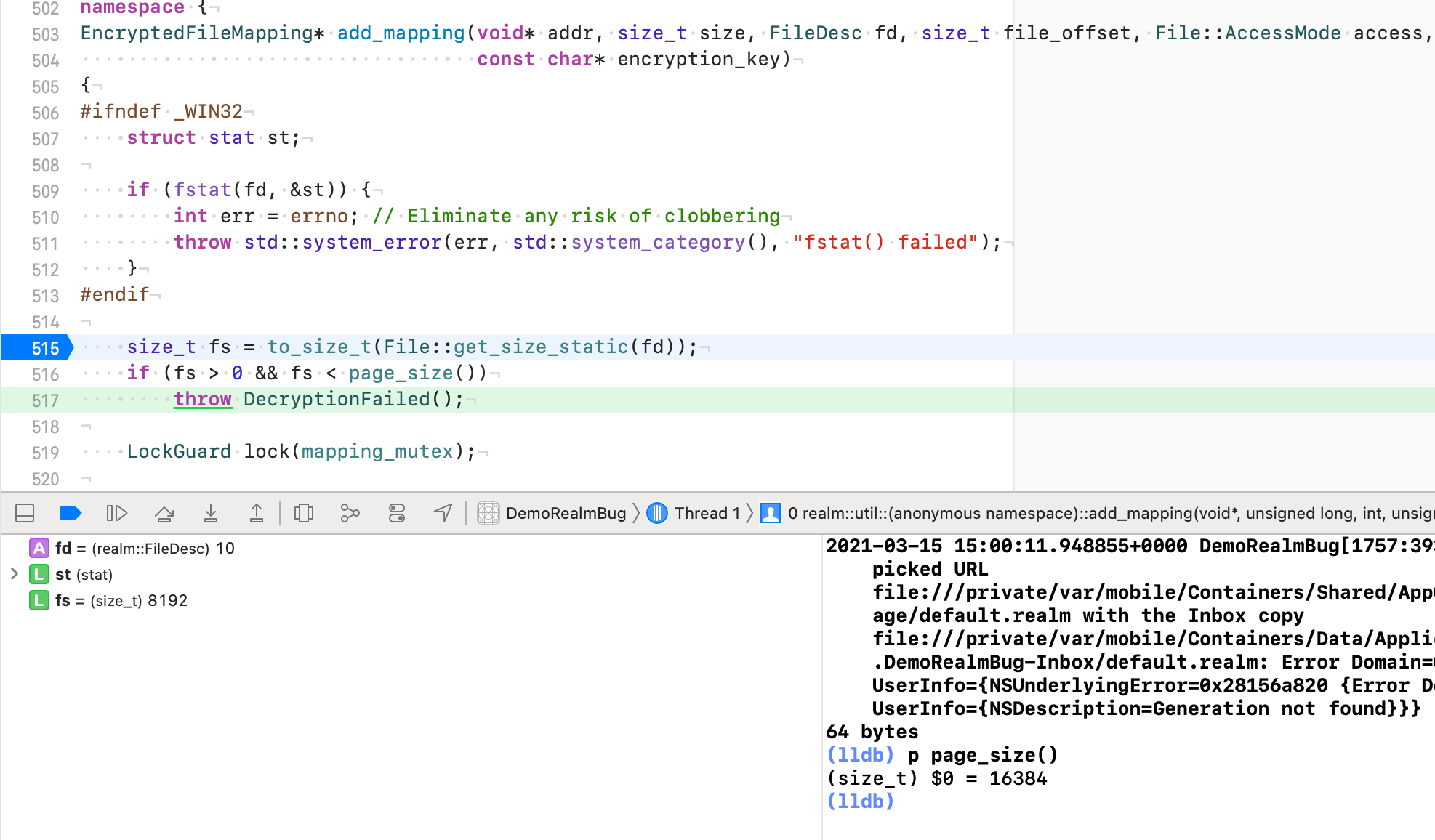The width and height of the screenshot is (1435, 840).
Task: Click the Step Over button
Action: (164, 514)
